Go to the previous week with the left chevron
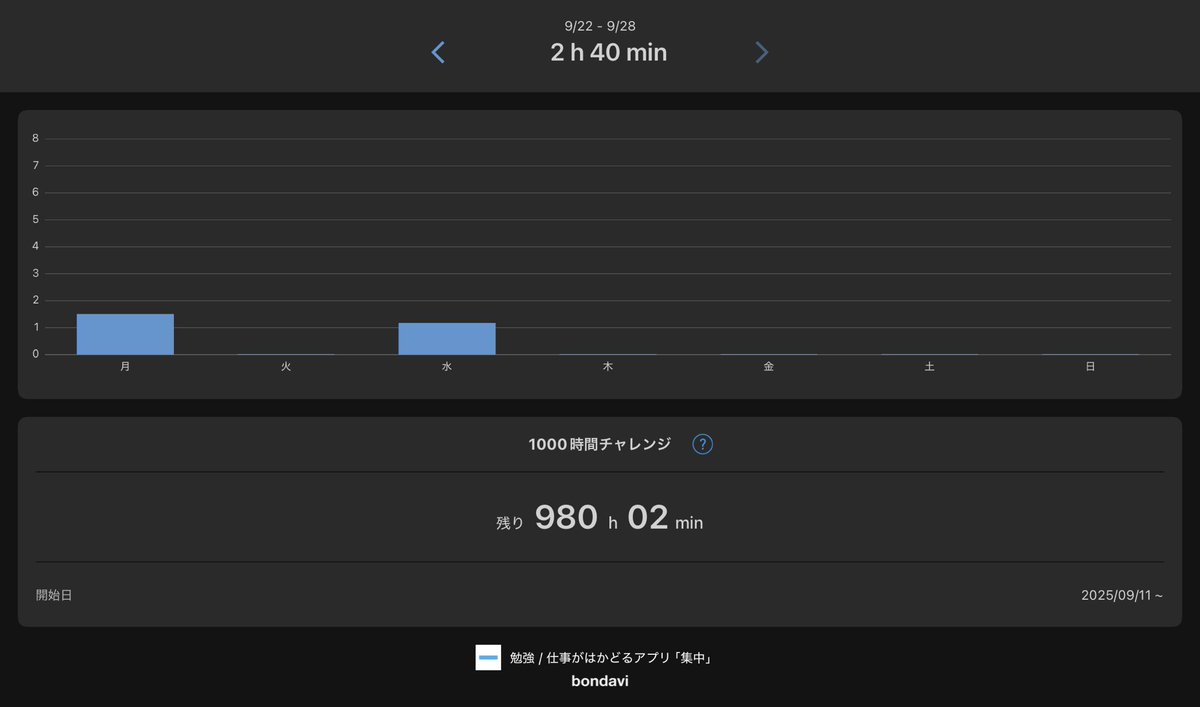Viewport: 1200px width, 707px height. (x=438, y=52)
